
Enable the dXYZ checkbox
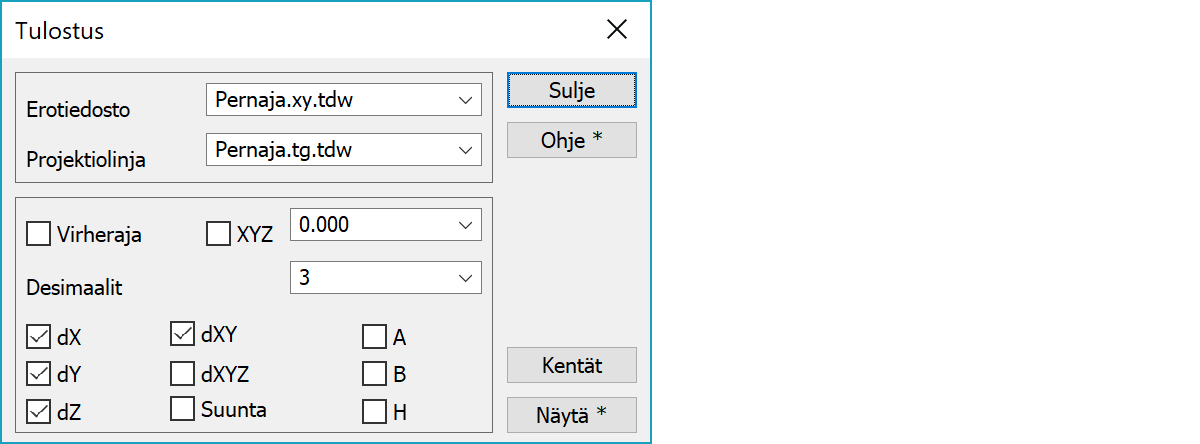click(183, 374)
